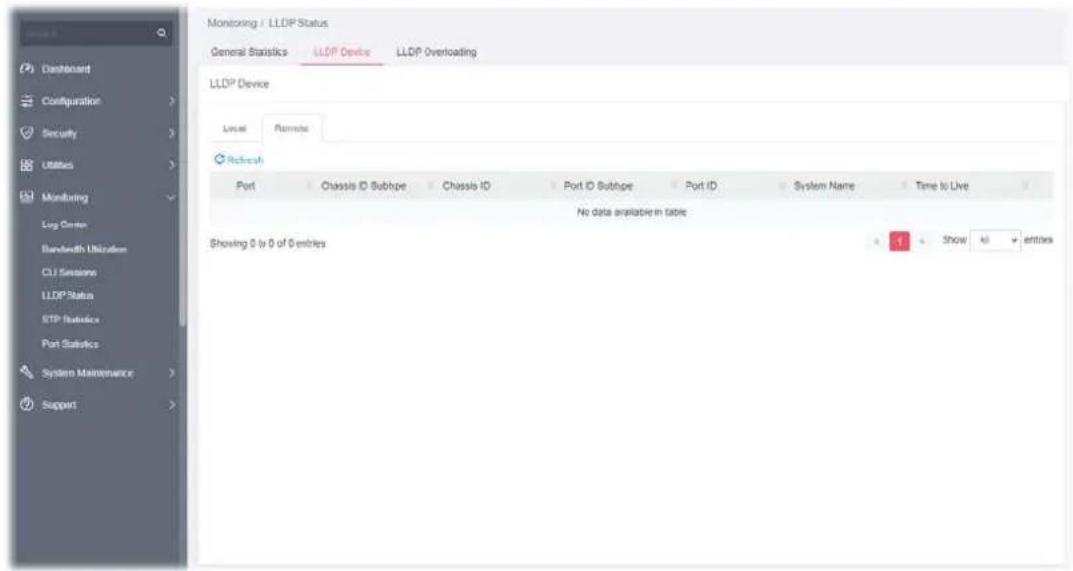Switch to the LLDP Overloading tab
This screenshot has width=1073, height=571.
437,52
